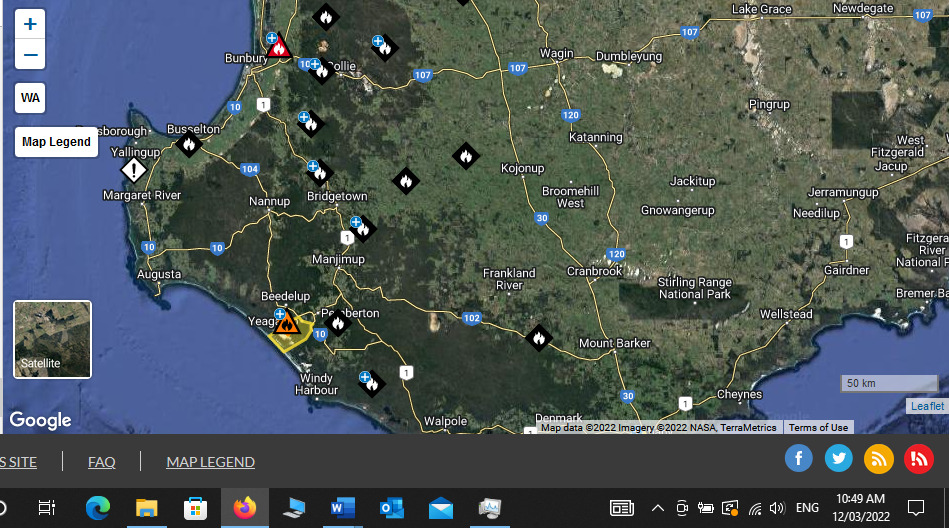Zoom out of the map
The width and height of the screenshot is (949, 528).
31,55
